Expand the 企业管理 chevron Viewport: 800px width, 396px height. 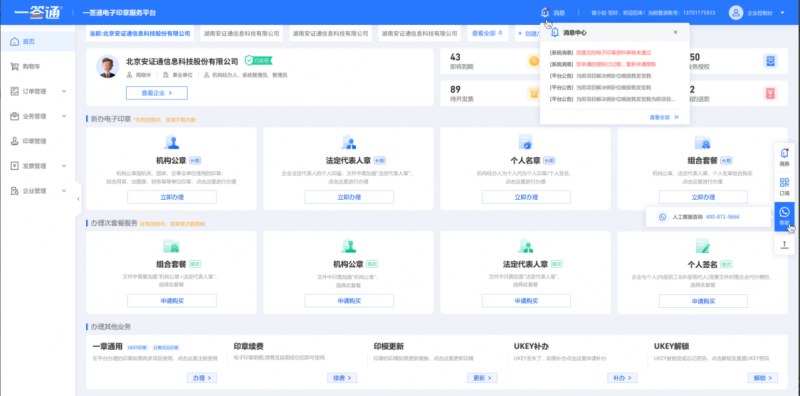pyautogui.click(x=64, y=191)
